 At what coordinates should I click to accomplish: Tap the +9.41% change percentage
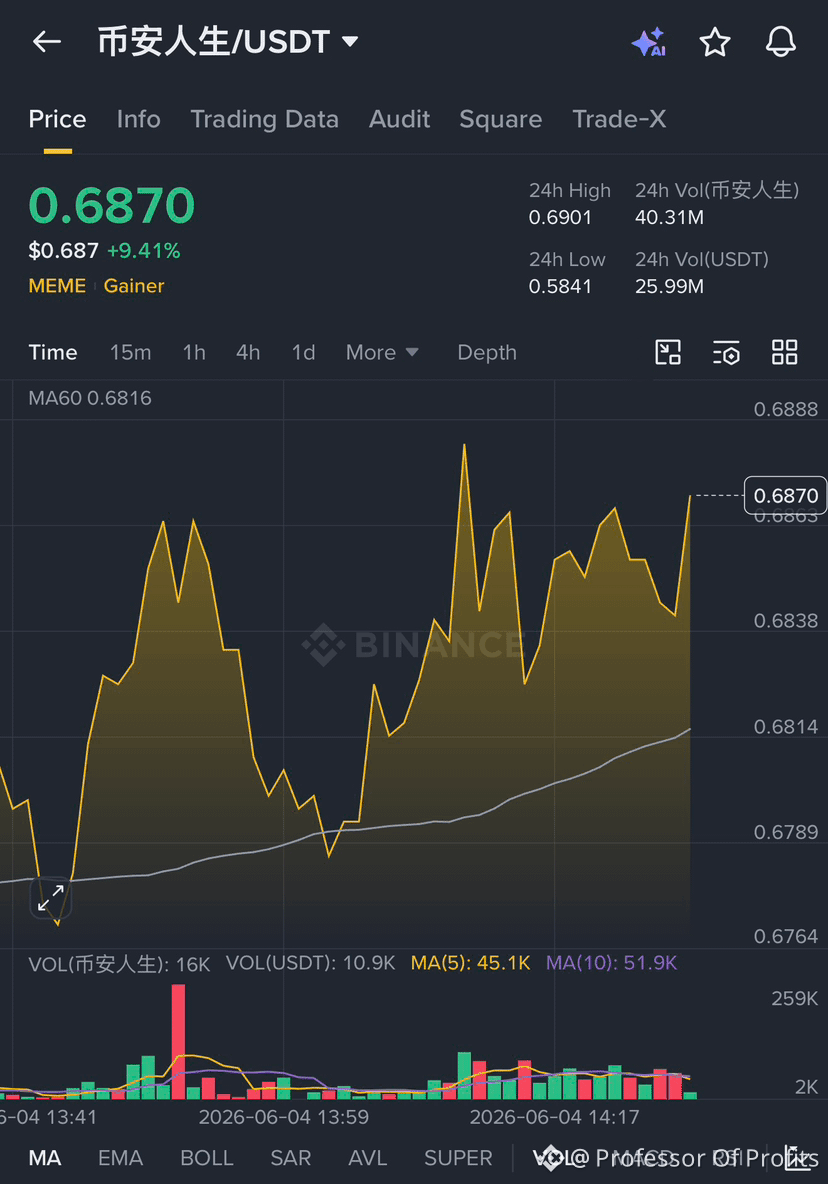click(143, 251)
